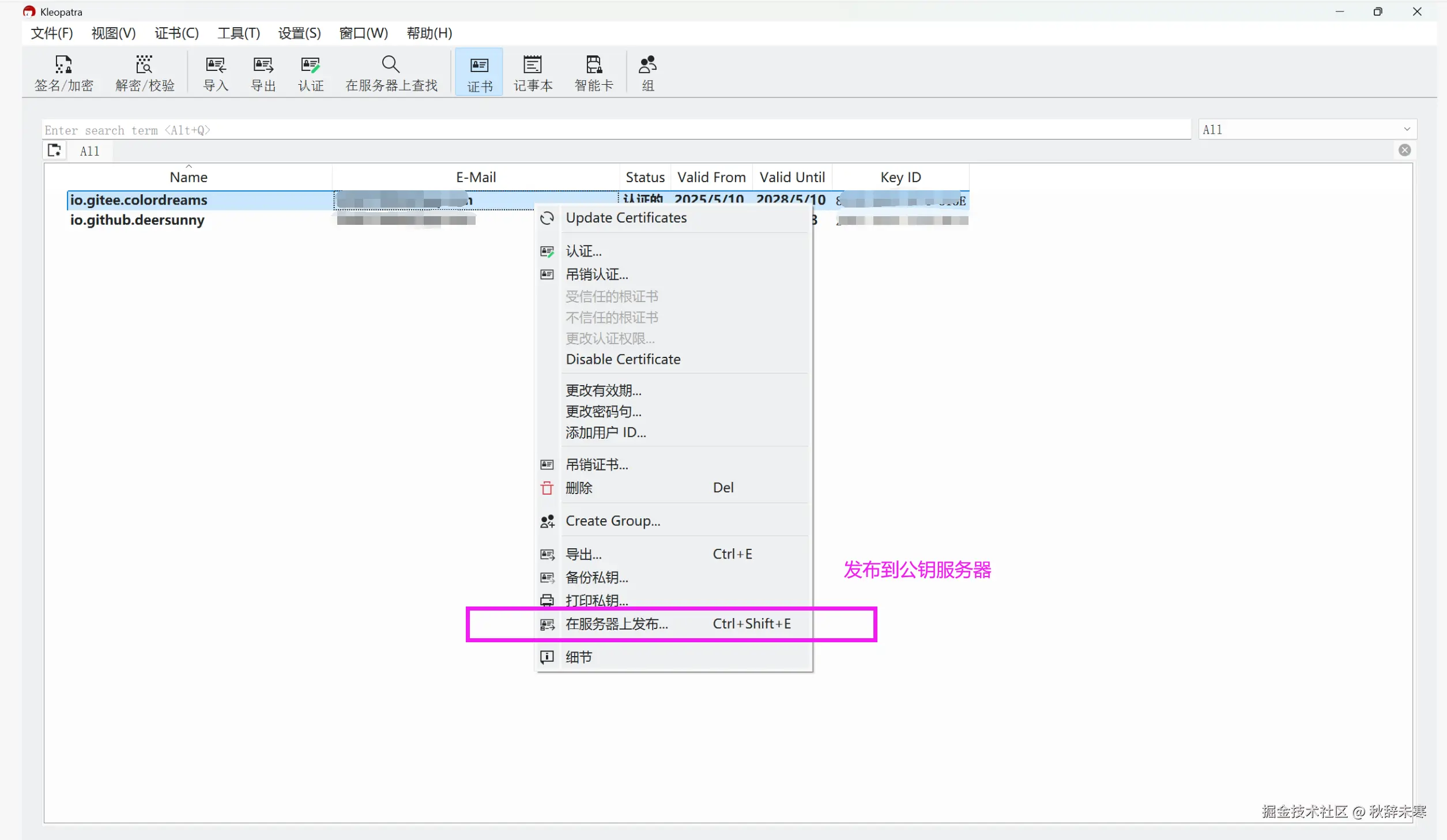Select Update Certificates in context menu

[625, 218]
